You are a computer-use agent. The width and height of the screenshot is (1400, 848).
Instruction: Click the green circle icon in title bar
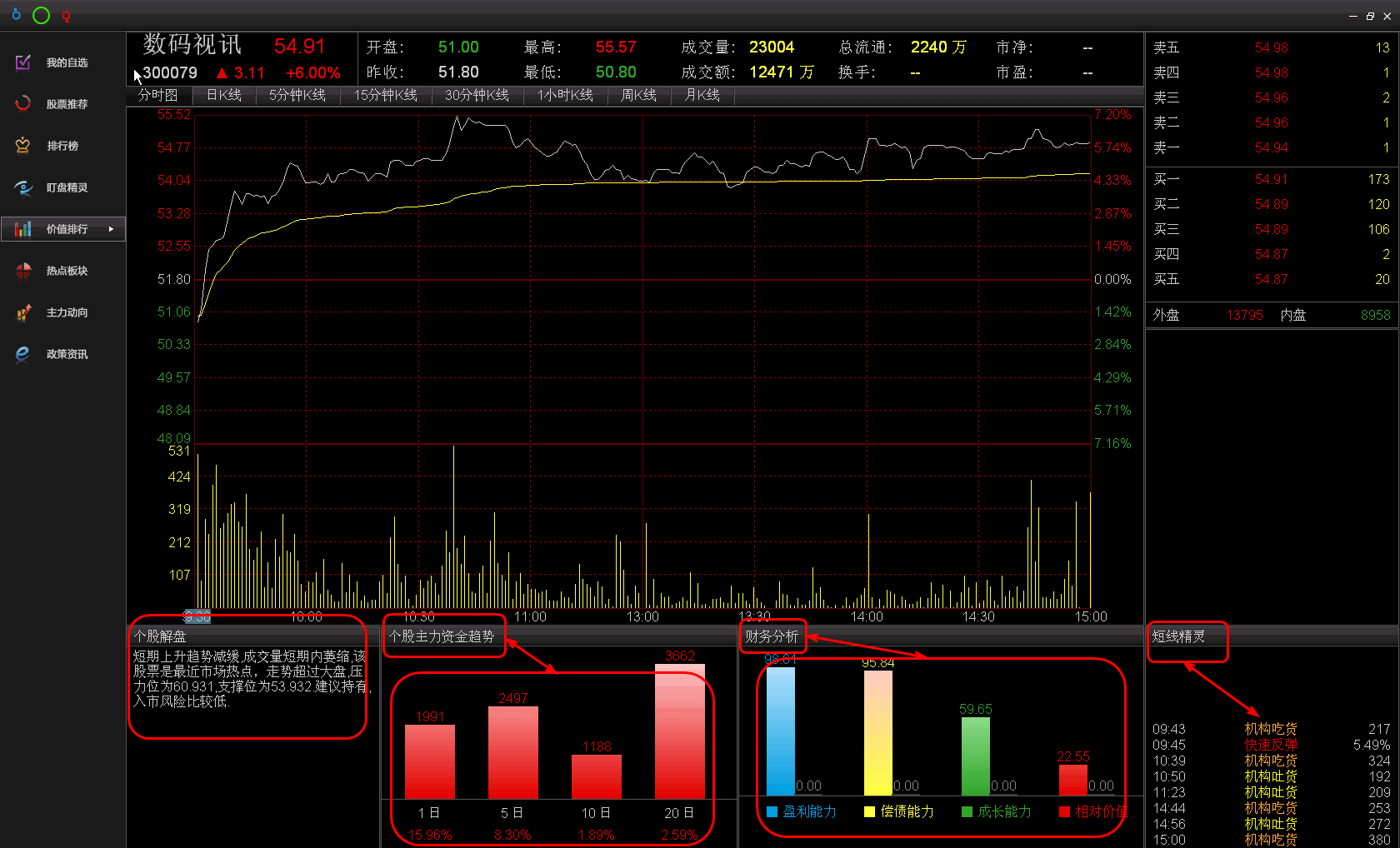tap(41, 15)
